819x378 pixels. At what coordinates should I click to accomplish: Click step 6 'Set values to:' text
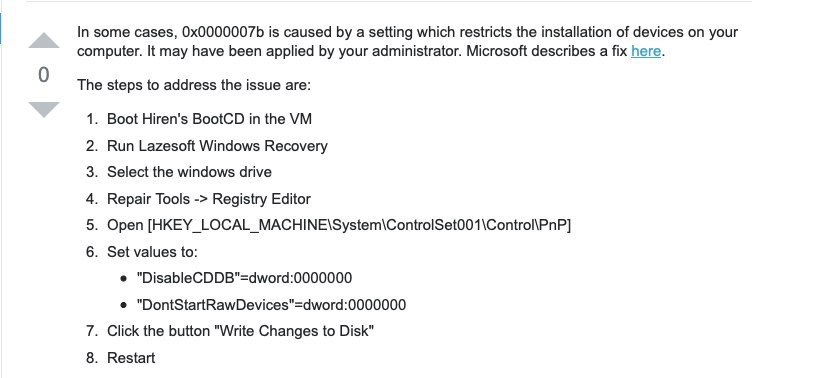(x=153, y=252)
